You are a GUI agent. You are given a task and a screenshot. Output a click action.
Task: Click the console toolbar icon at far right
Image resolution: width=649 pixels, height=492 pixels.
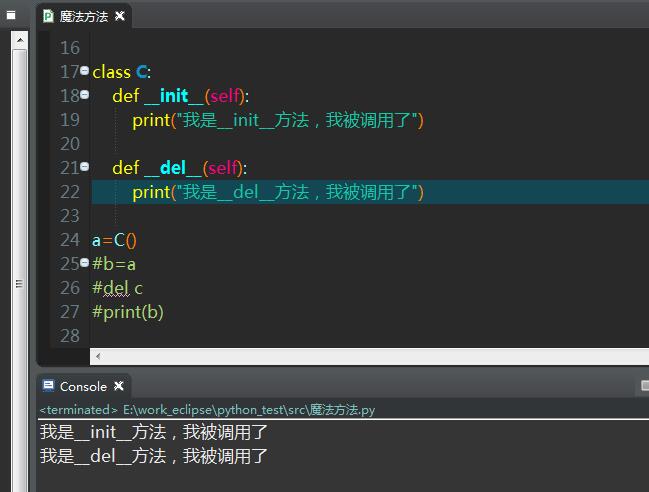click(x=644, y=386)
